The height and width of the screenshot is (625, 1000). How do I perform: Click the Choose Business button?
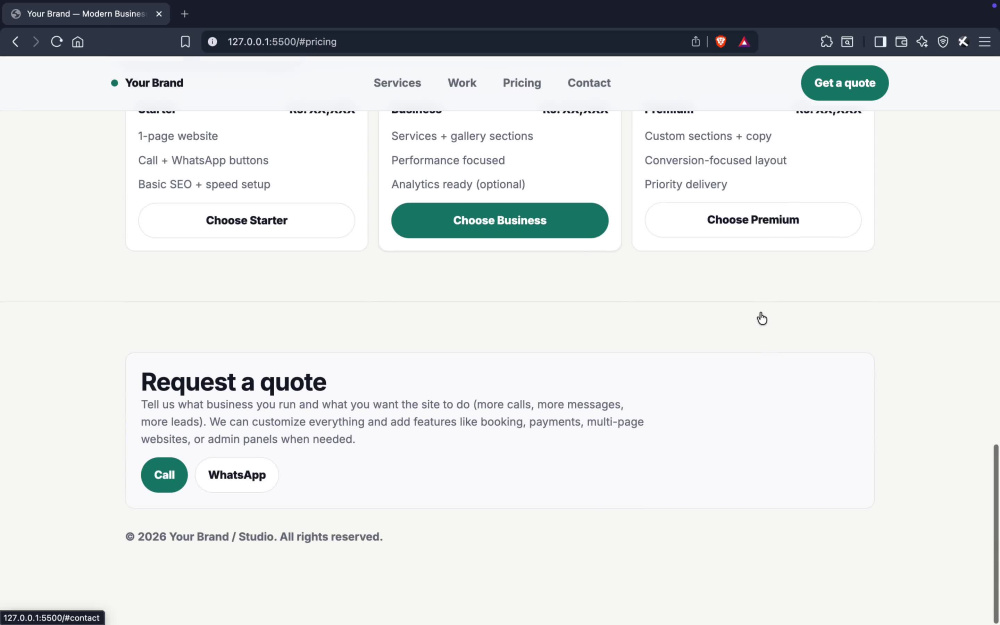click(499, 220)
